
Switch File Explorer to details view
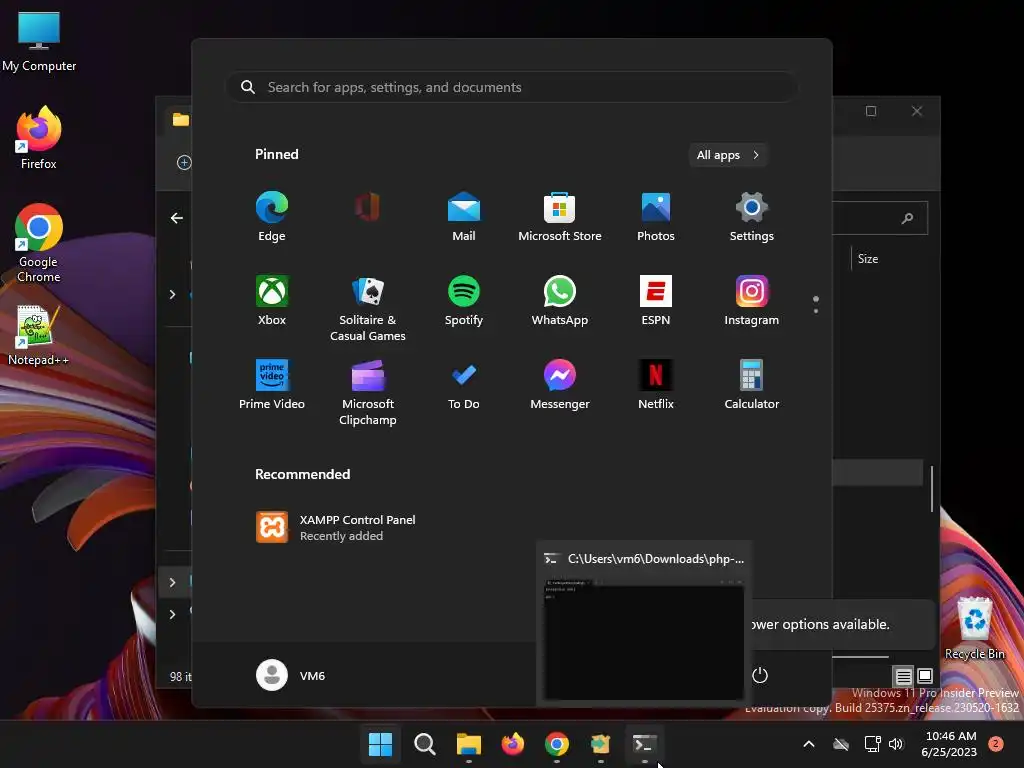pos(903,676)
